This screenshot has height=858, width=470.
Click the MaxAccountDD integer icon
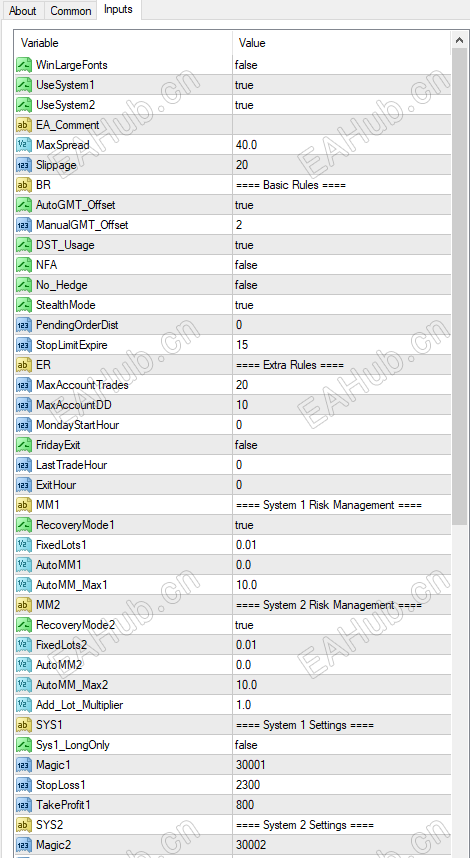coord(24,405)
